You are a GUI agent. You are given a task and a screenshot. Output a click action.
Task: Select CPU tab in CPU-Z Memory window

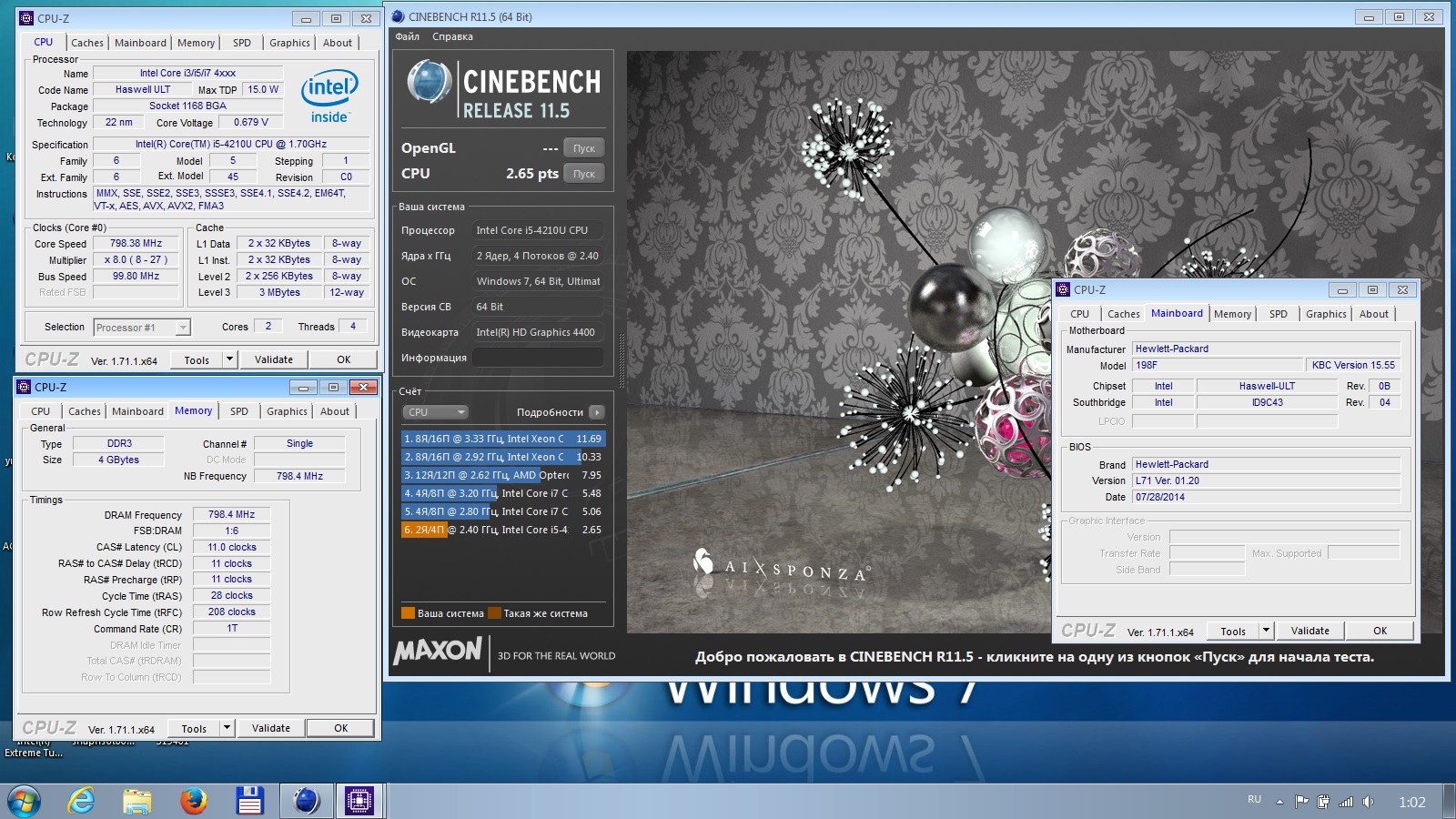(41, 411)
